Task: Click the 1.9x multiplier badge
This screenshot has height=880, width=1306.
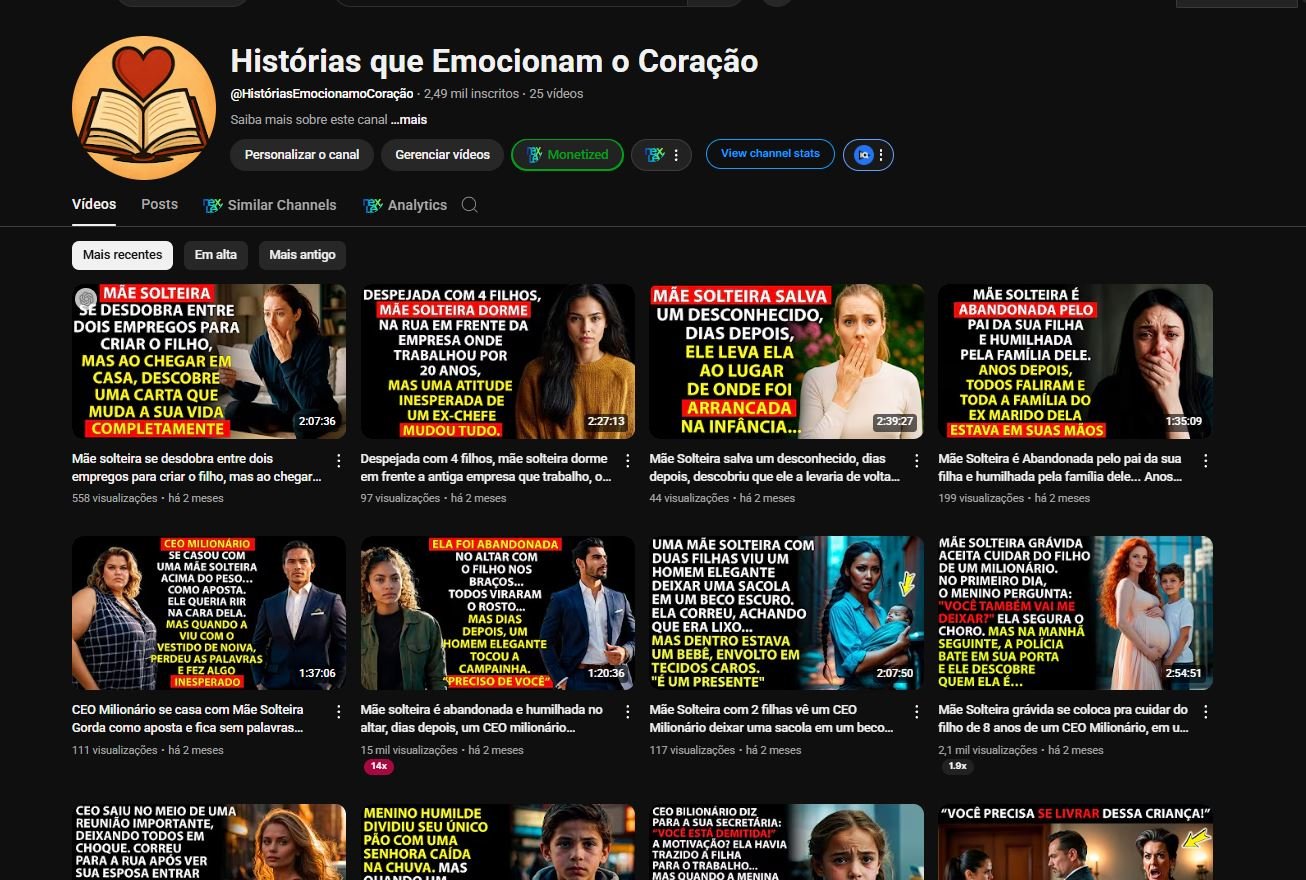Action: 957,766
